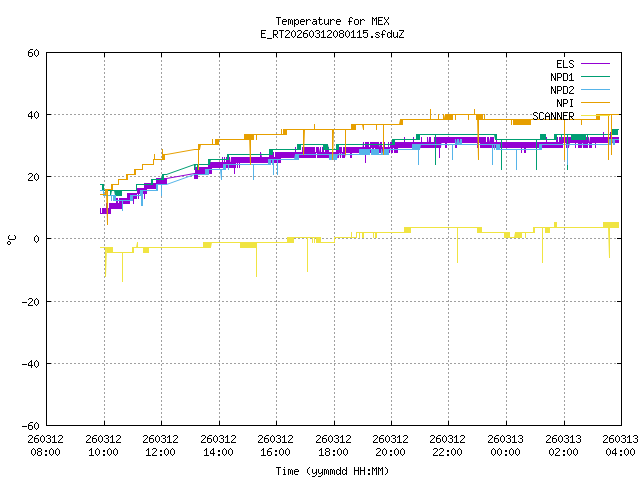Click the ELS legend label
640x480 pixels.
(565, 64)
